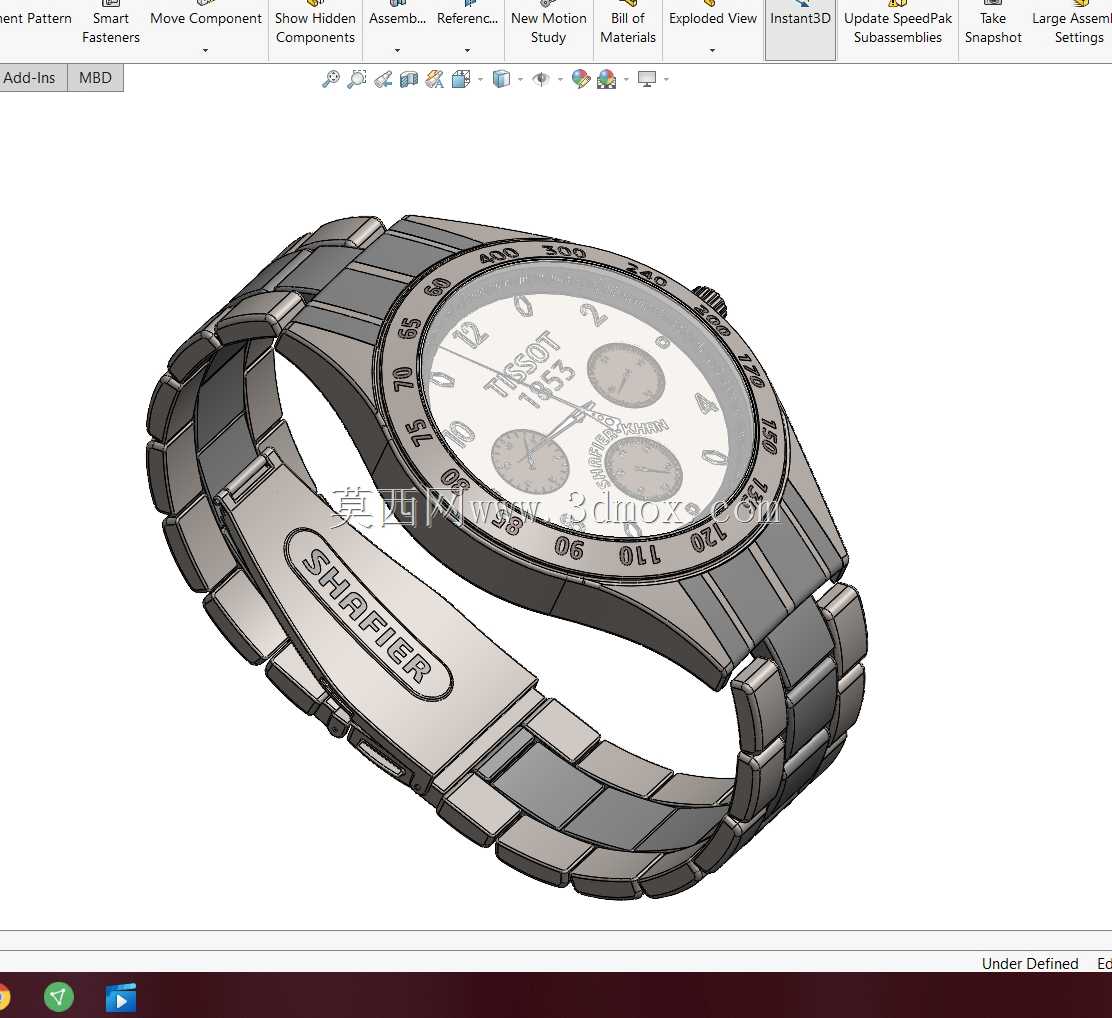Click Display Style cube icon

coord(501,79)
